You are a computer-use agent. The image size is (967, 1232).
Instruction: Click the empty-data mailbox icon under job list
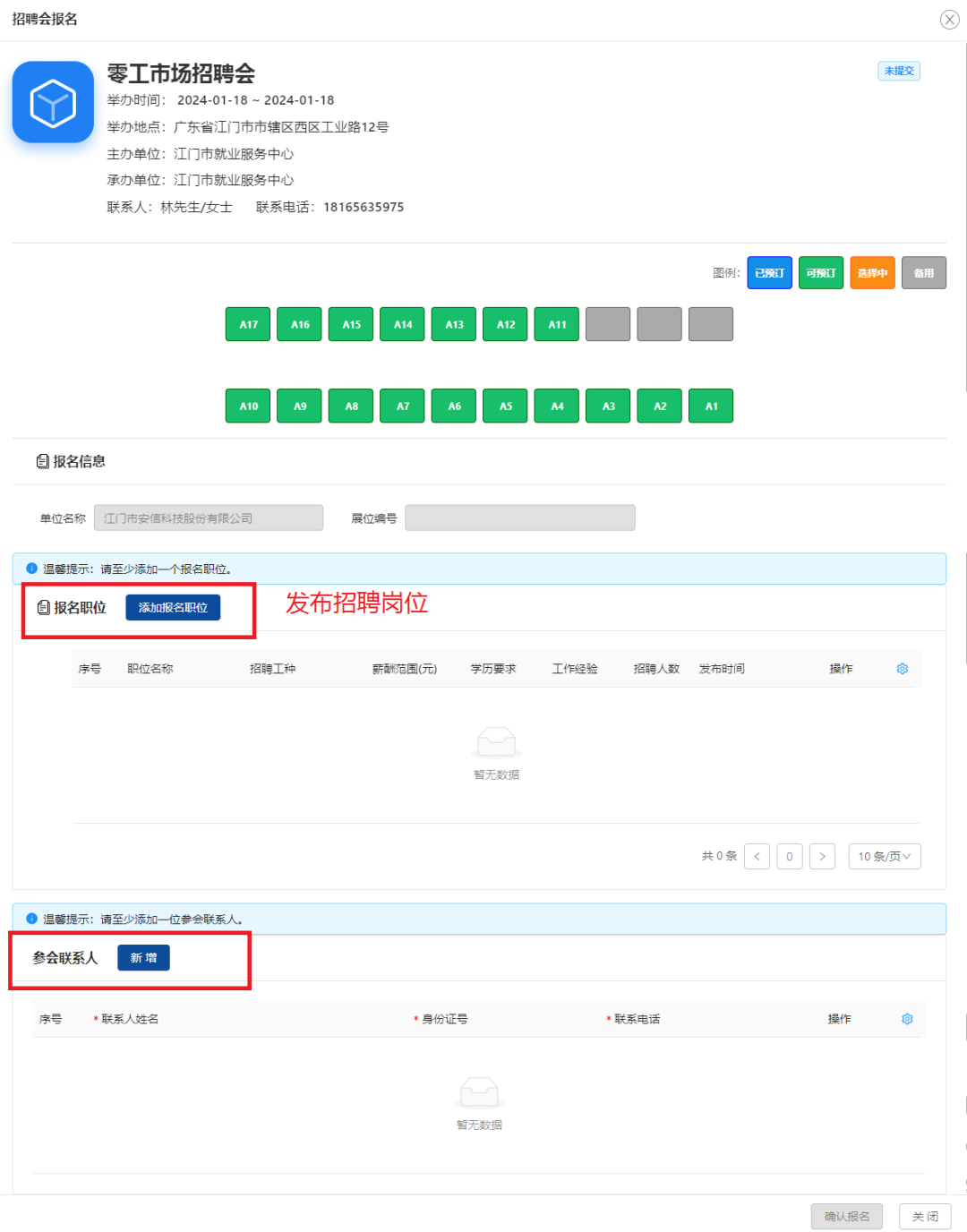(x=496, y=741)
